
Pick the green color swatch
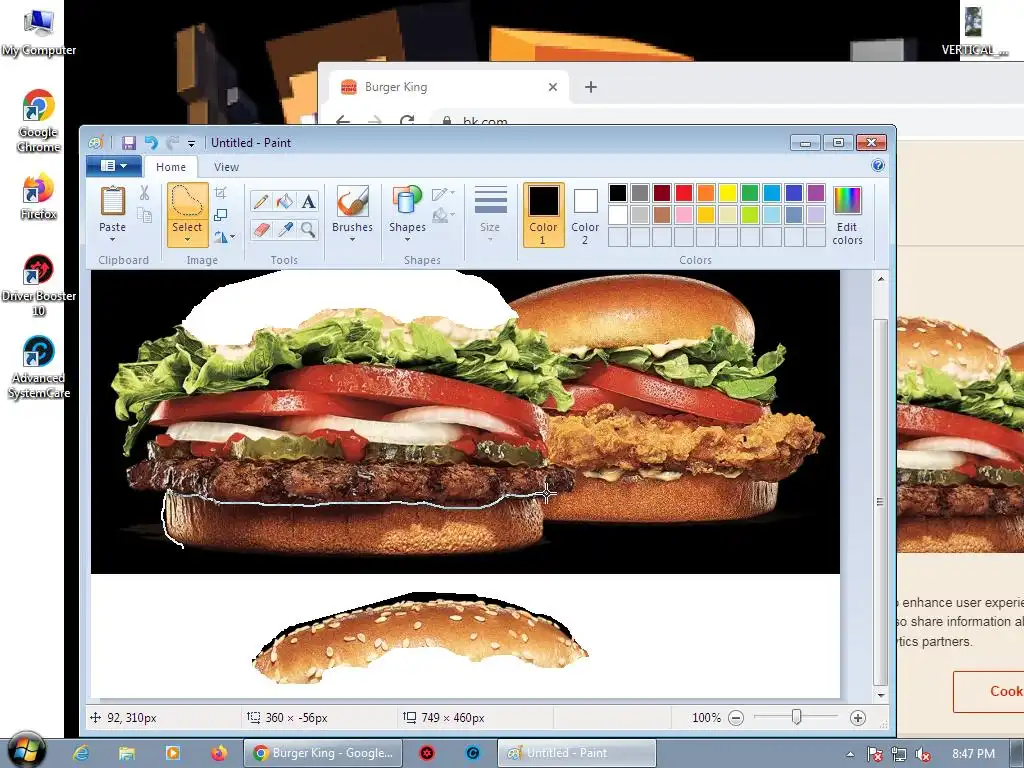[x=750, y=193]
